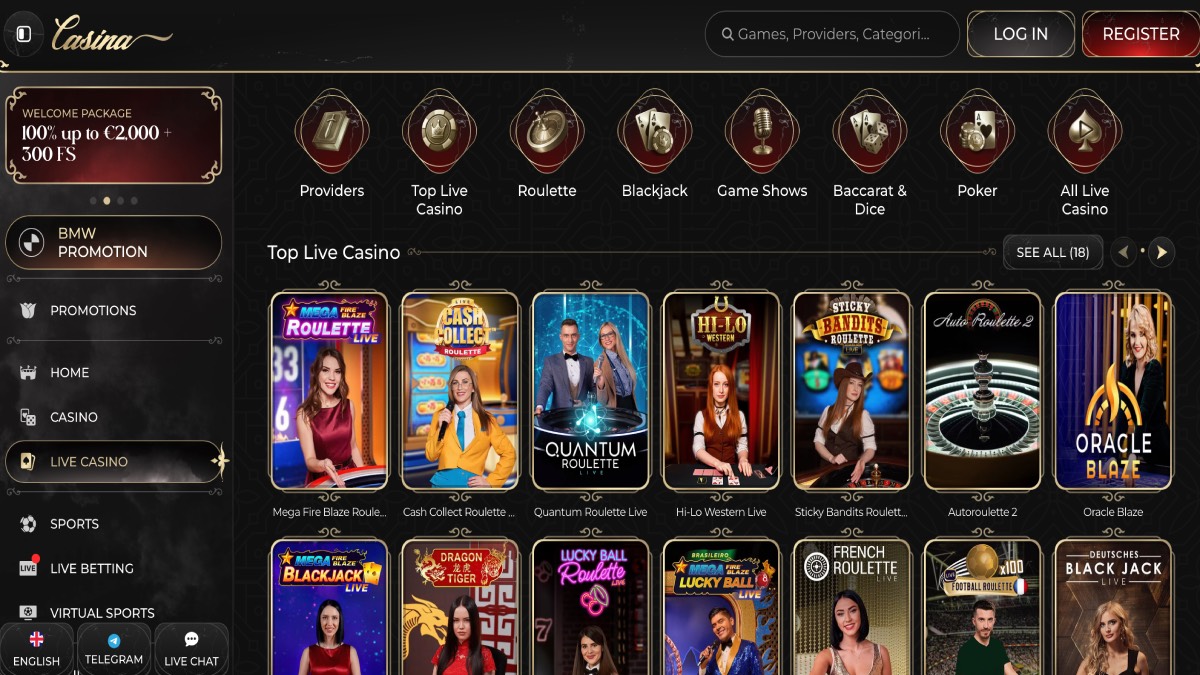Switch to the second welcome banner dot
Image resolution: width=1200 pixels, height=675 pixels.
107,200
